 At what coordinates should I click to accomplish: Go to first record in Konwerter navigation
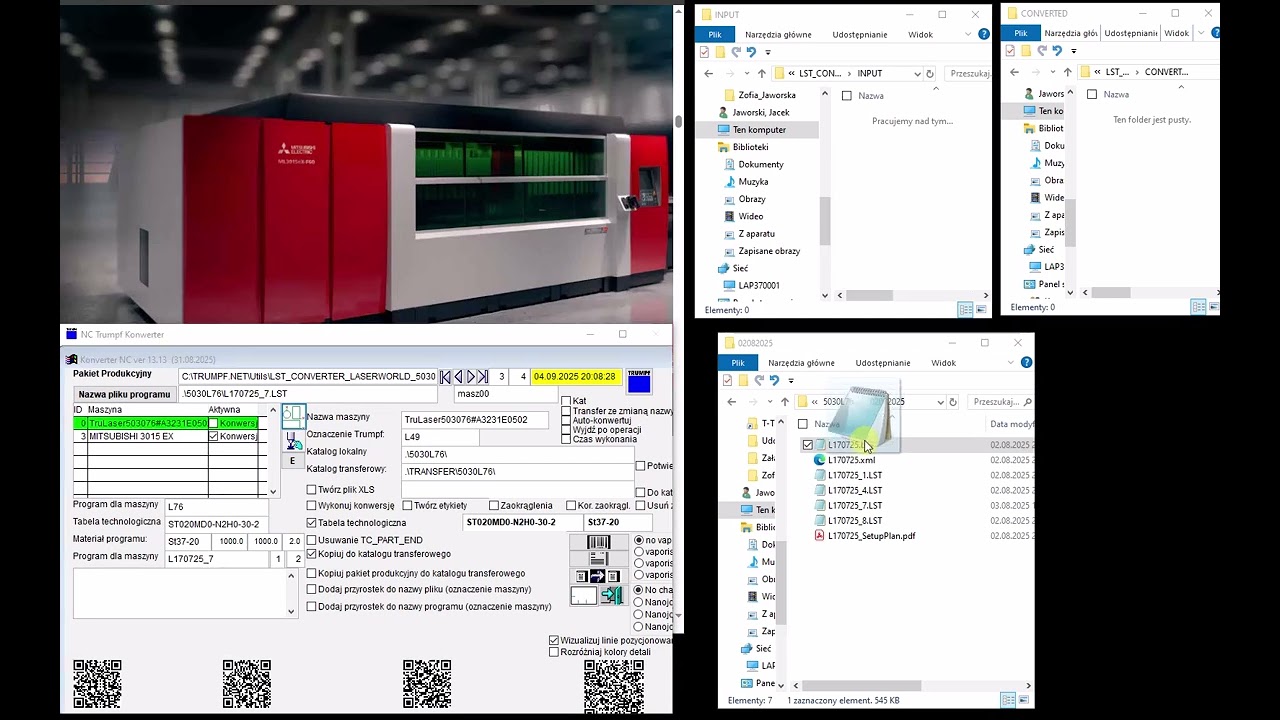(x=445, y=377)
